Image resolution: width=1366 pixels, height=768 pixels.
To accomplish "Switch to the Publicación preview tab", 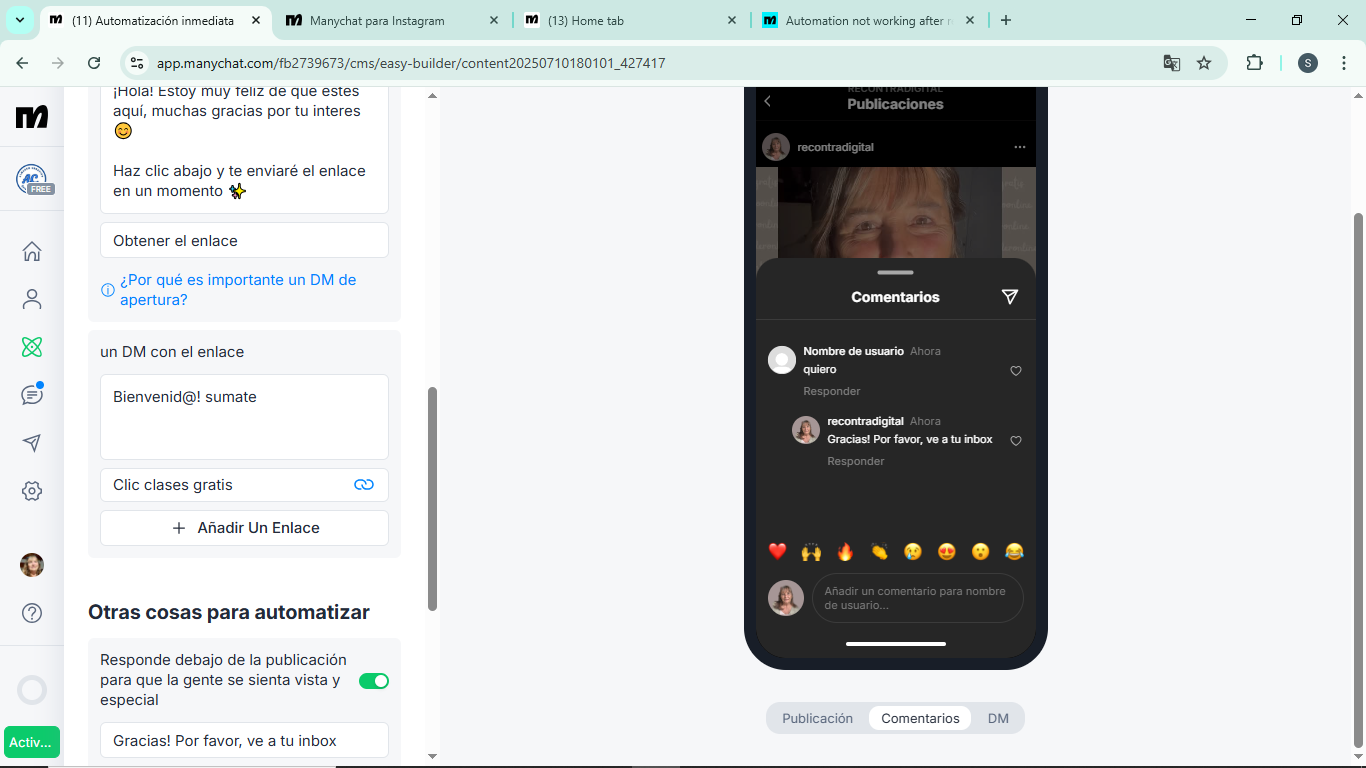I will [x=817, y=718].
